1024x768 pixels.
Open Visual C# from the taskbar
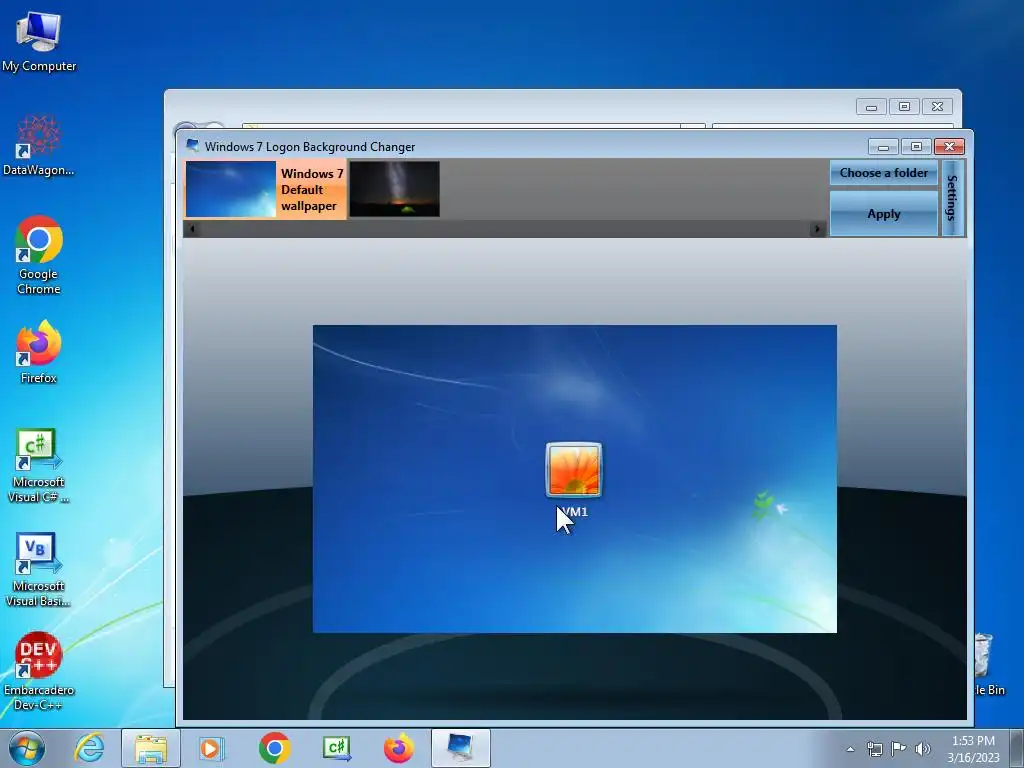tap(337, 748)
